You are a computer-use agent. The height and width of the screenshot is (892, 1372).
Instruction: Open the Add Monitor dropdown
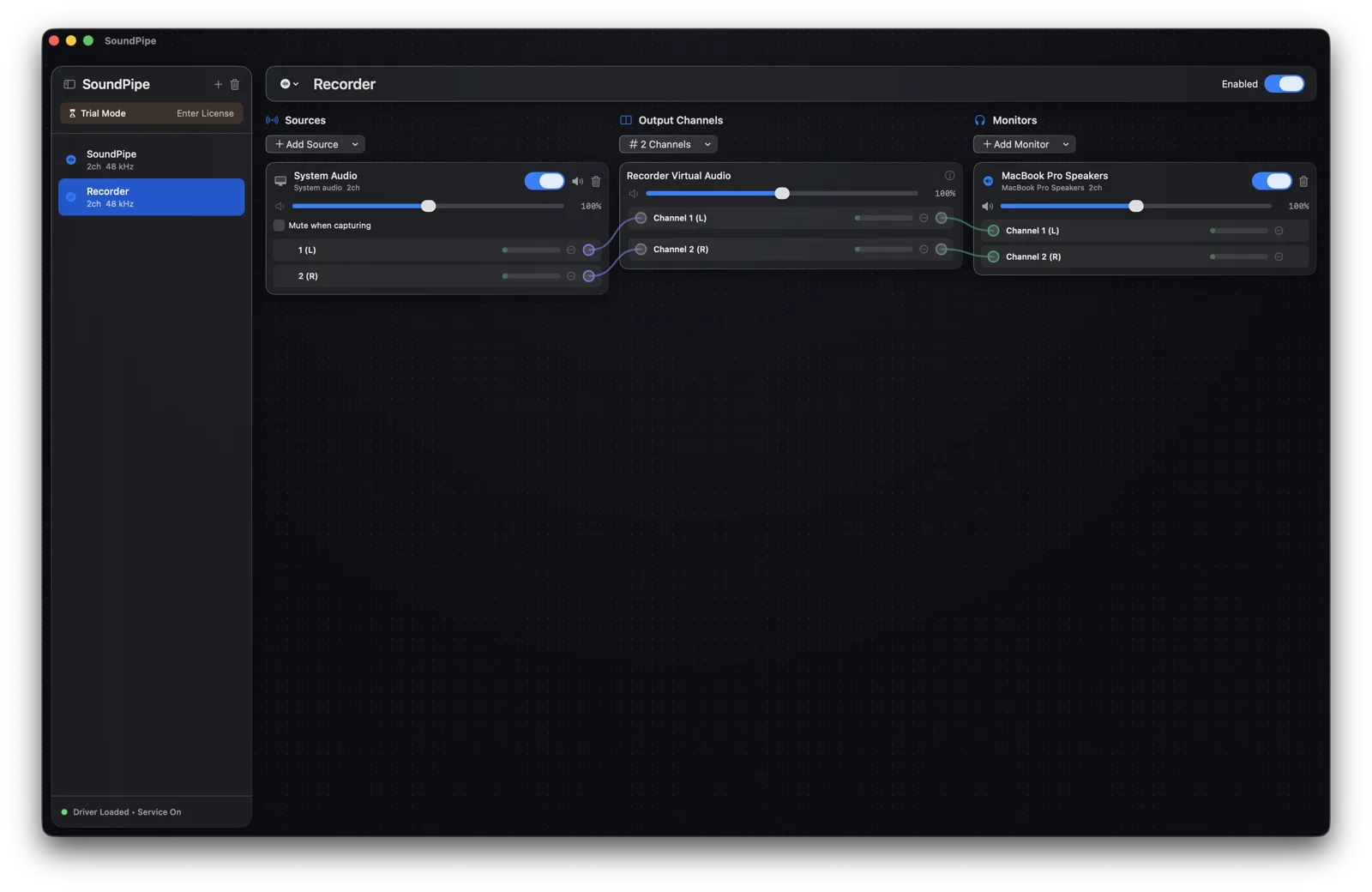pos(1024,144)
